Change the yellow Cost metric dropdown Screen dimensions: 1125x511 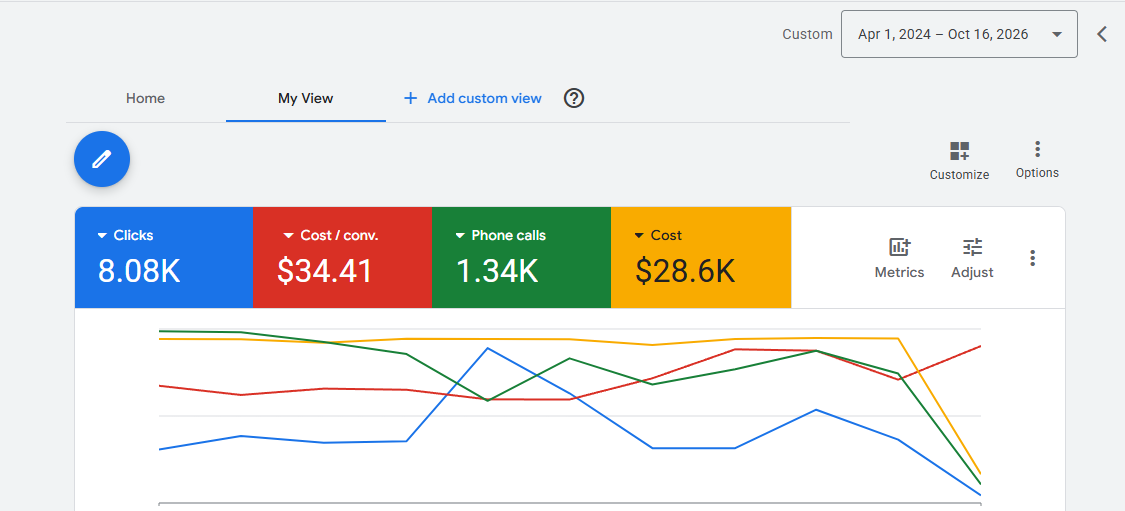coord(658,235)
